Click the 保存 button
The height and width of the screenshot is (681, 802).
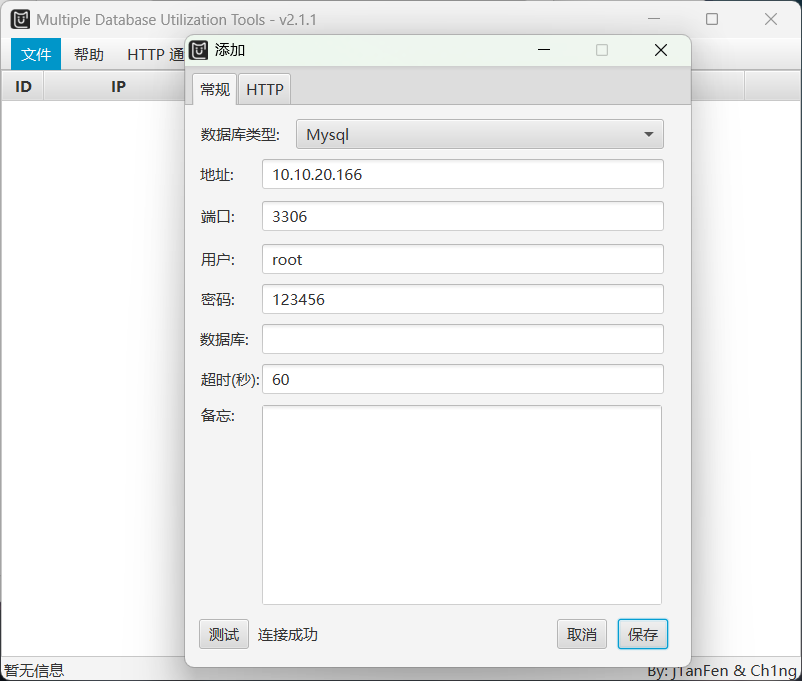point(642,634)
